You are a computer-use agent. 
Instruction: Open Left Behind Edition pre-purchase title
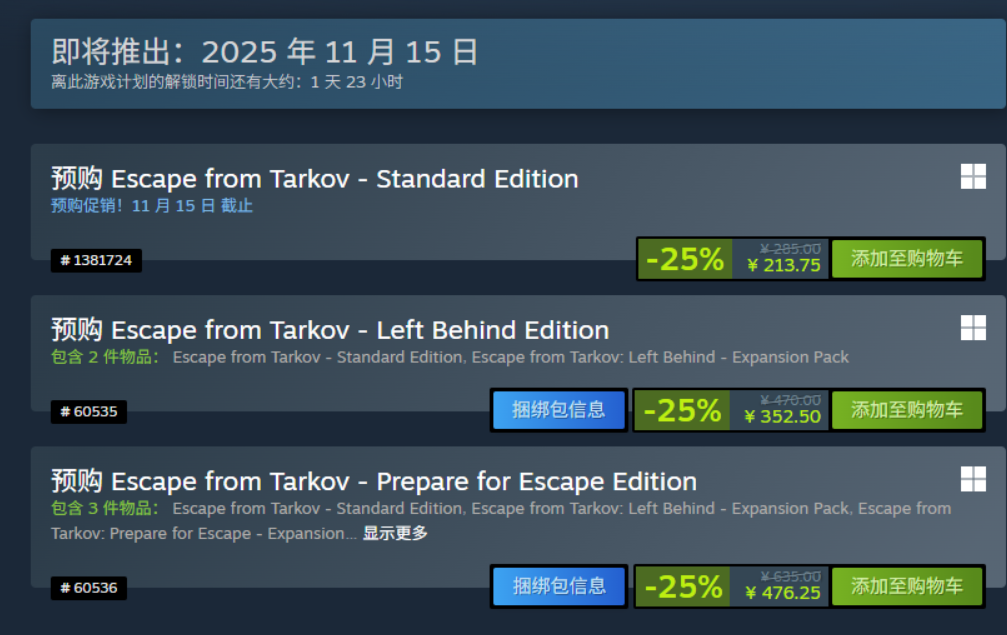(330, 330)
